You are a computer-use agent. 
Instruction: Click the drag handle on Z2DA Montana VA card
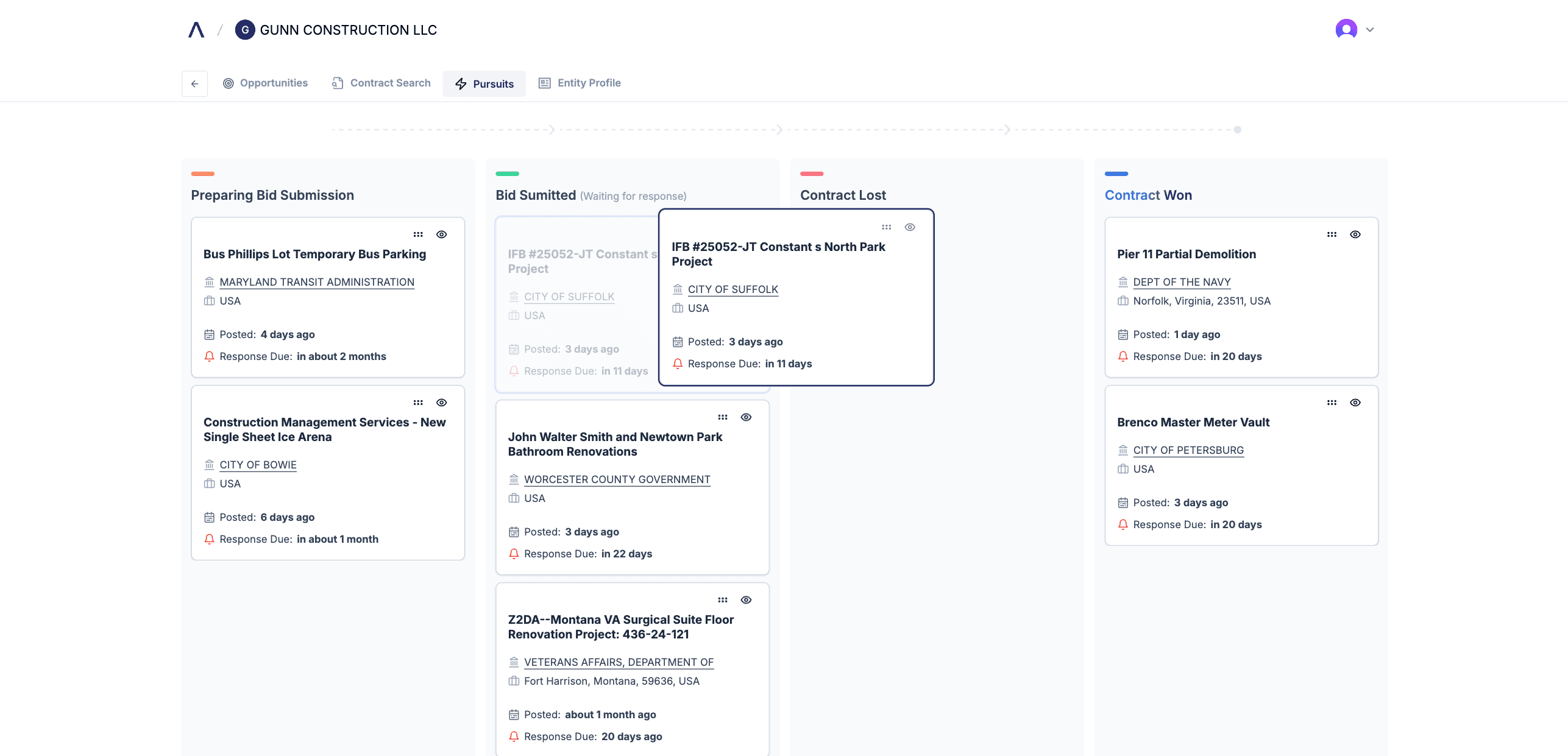(722, 600)
